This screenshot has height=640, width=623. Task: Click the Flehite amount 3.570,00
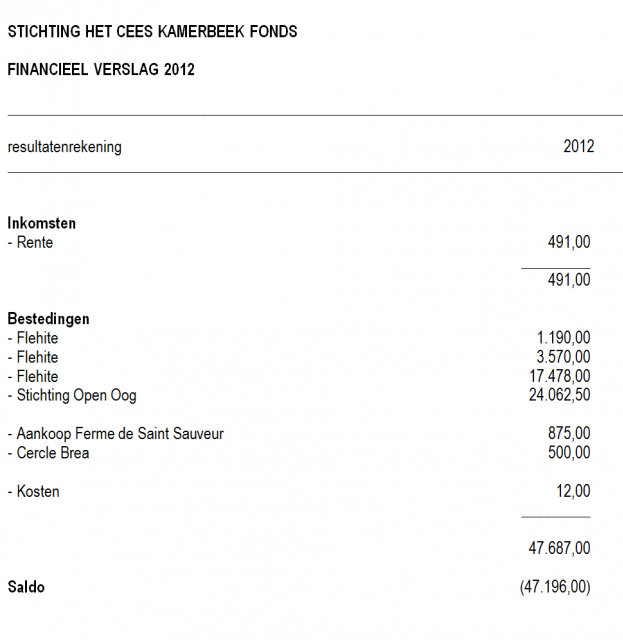[x=563, y=357]
